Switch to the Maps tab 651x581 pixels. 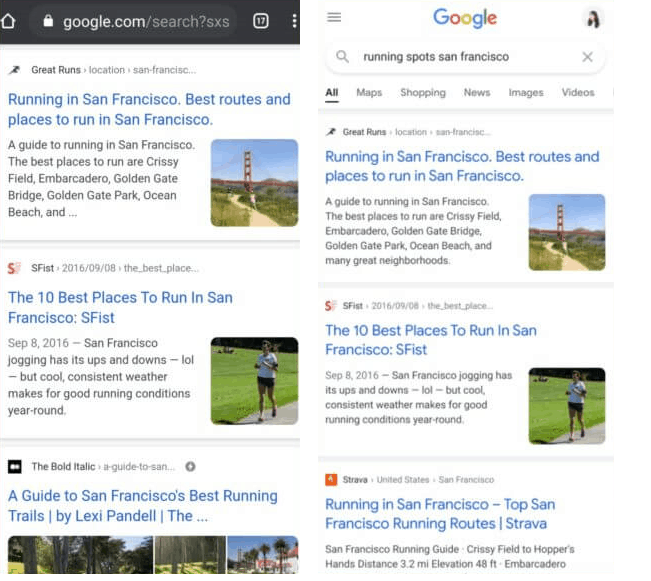(369, 93)
